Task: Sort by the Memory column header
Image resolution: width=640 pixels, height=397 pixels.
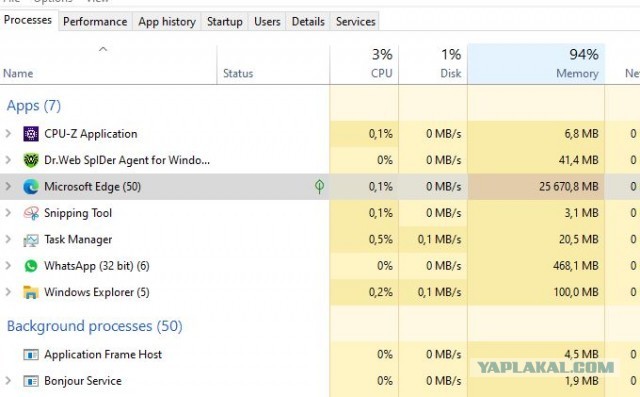Action: [536, 64]
